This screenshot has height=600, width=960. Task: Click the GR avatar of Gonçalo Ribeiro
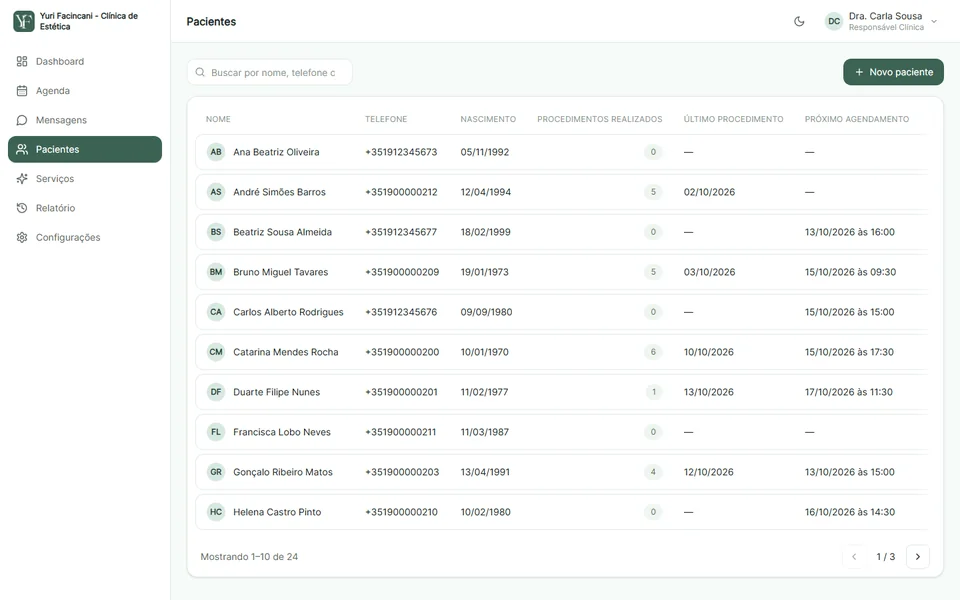click(x=216, y=472)
